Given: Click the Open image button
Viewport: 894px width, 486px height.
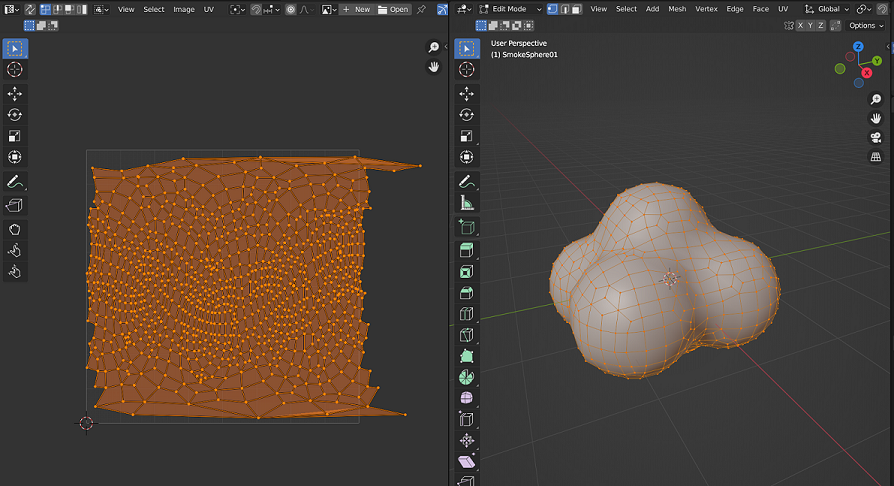Looking at the screenshot, I should click(394, 9).
